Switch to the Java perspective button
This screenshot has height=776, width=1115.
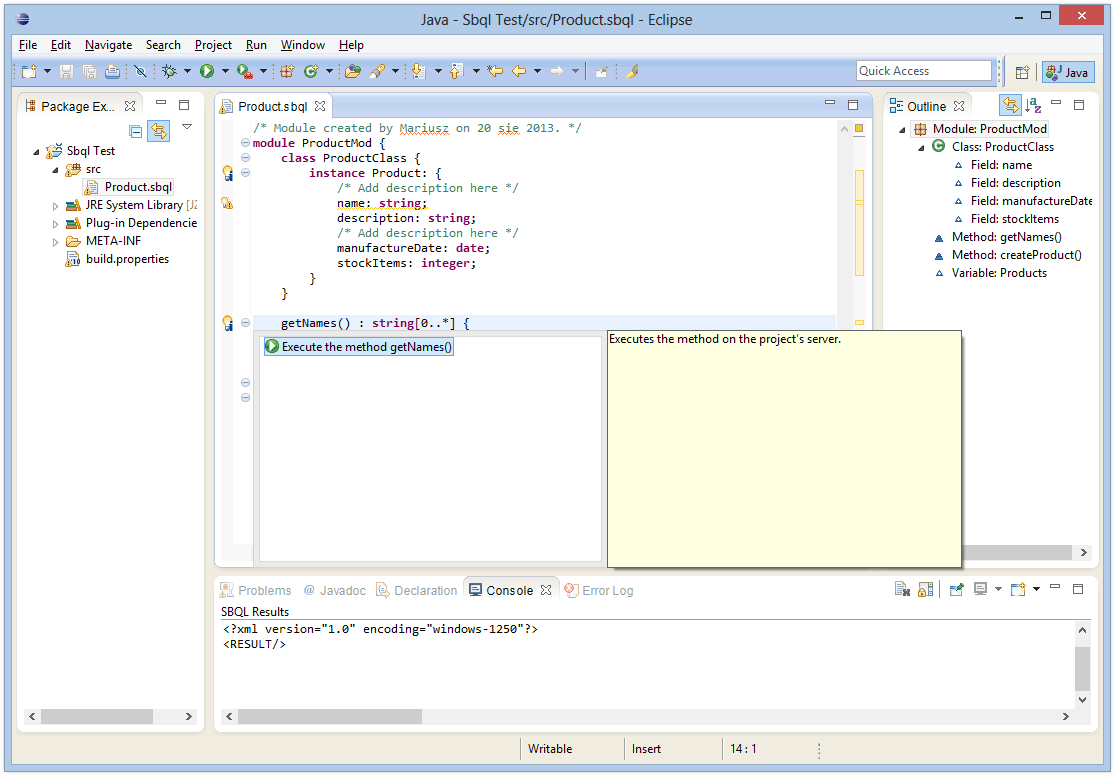pyautogui.click(x=1068, y=72)
